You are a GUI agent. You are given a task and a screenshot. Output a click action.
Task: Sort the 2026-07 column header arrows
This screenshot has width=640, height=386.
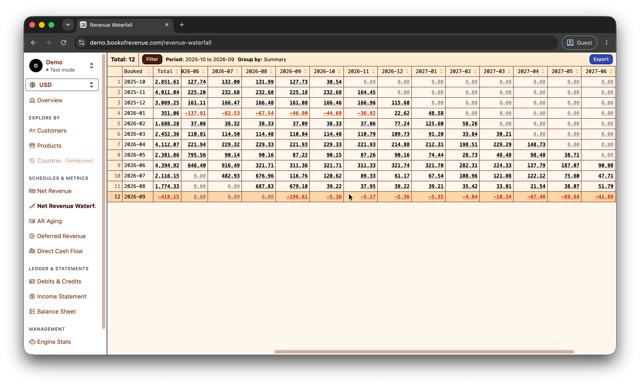(237, 71)
